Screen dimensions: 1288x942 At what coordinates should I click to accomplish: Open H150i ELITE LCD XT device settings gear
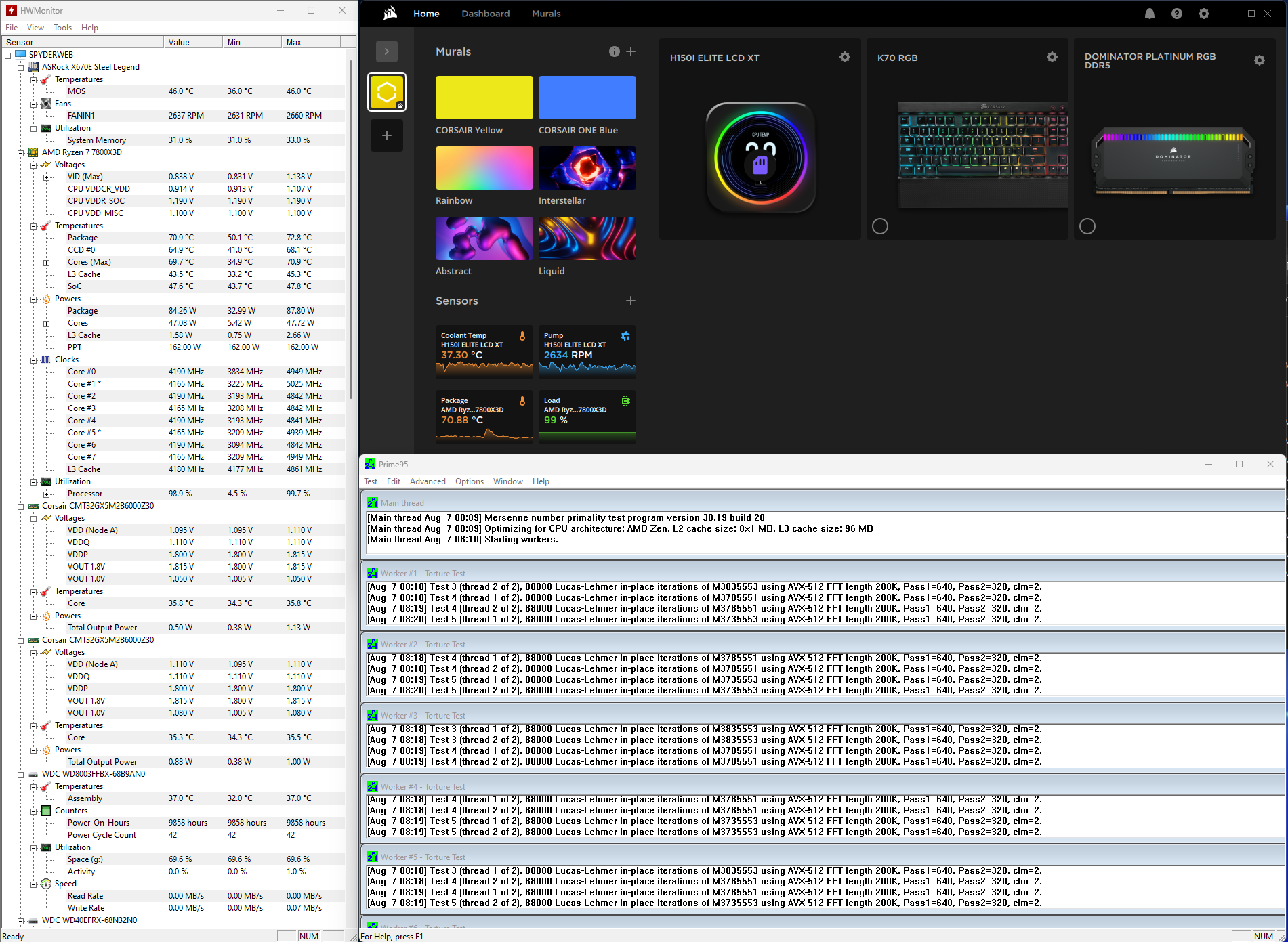[845, 57]
